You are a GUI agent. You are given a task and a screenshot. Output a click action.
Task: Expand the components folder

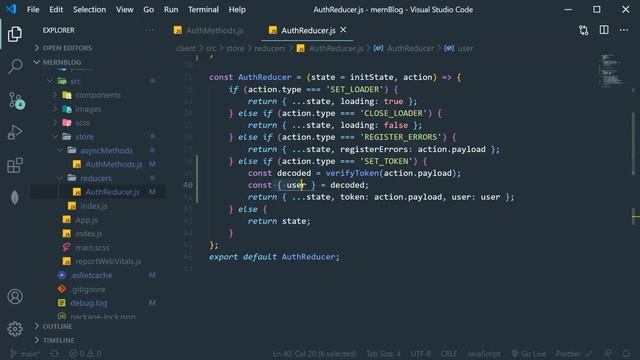98,95
